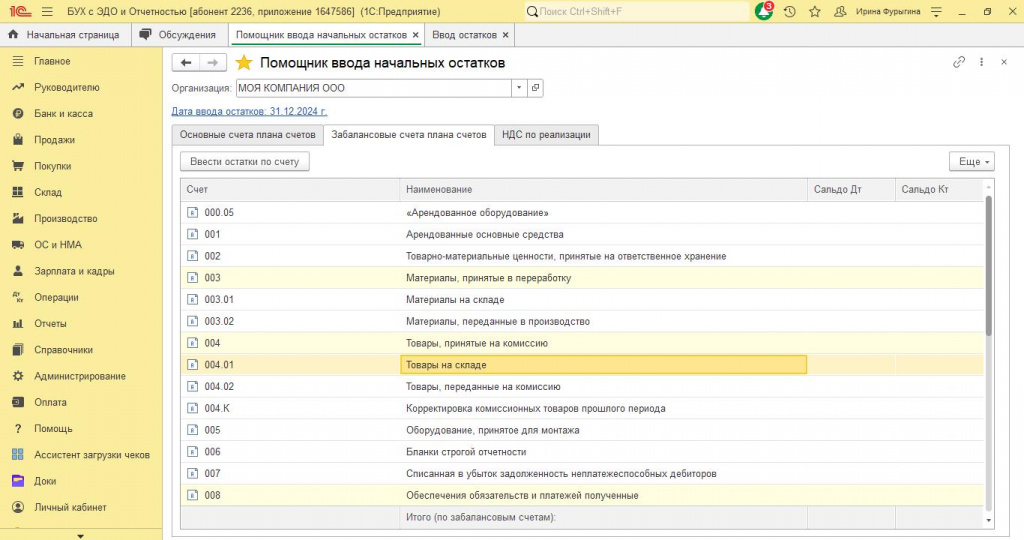Image resolution: width=1024 pixels, height=540 pixels.
Task: Open organization record button next to dropdown
Action: coord(536,87)
